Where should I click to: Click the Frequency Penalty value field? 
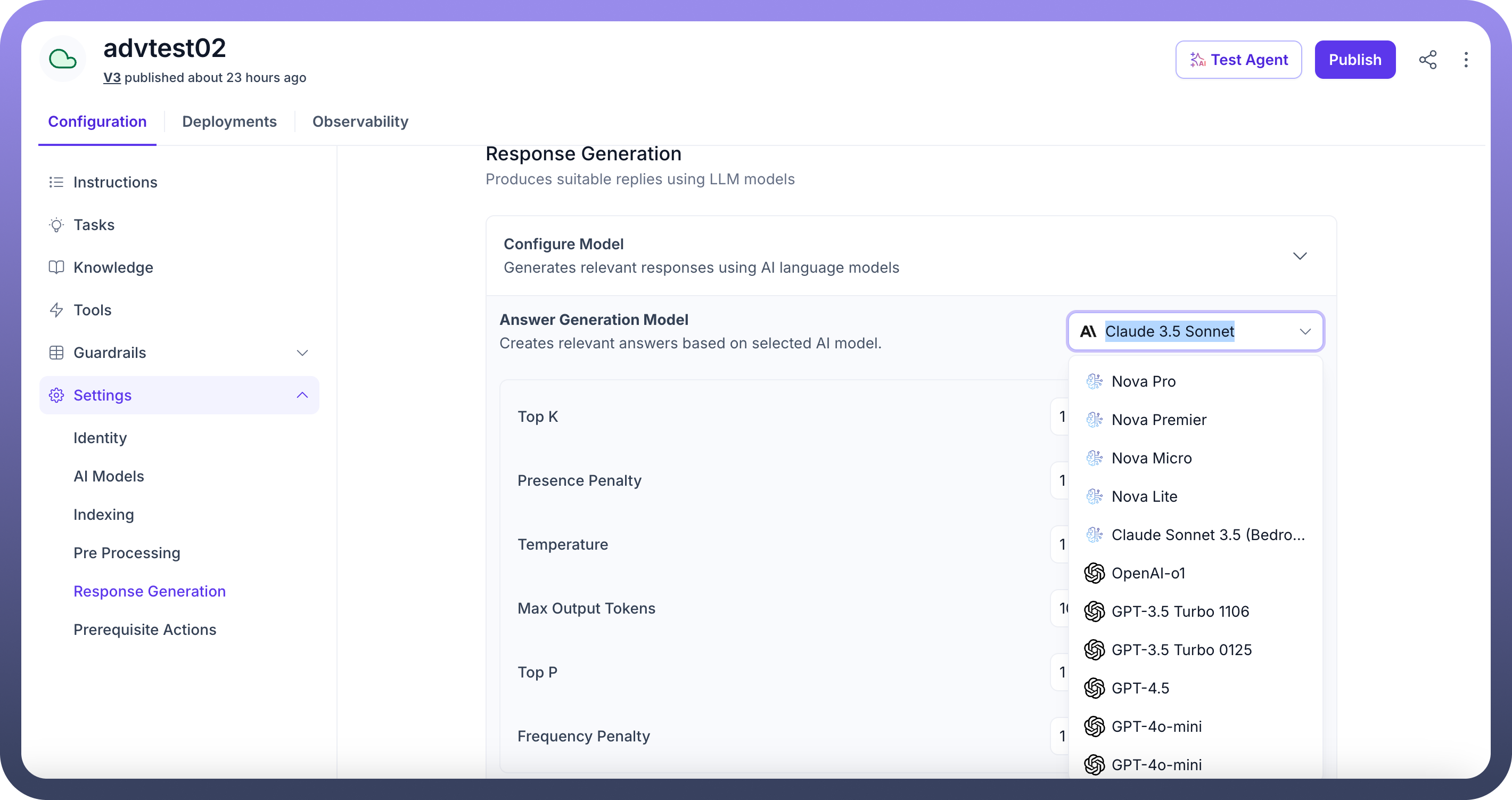click(x=1060, y=736)
